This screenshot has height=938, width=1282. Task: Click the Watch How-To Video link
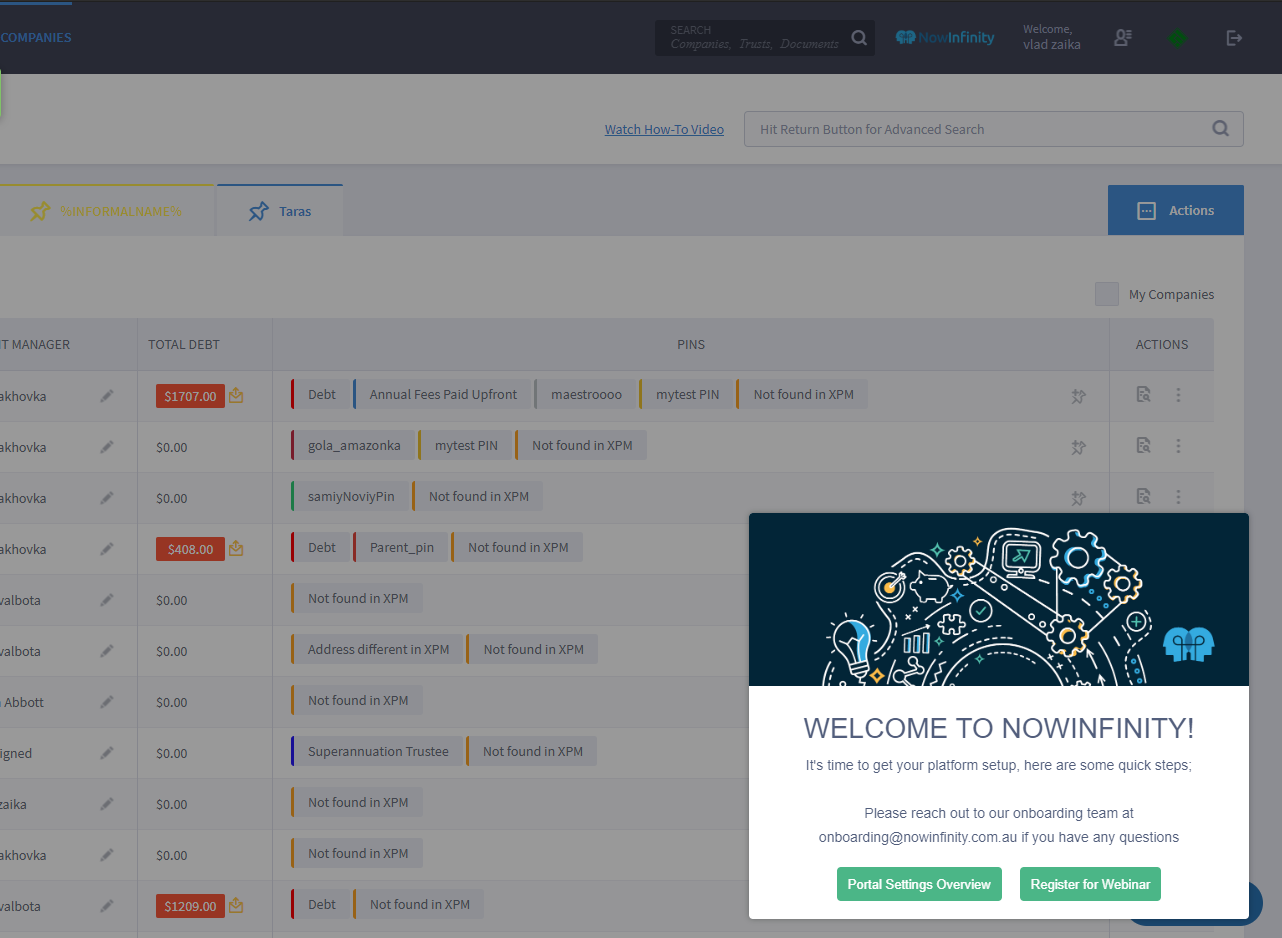(x=664, y=129)
